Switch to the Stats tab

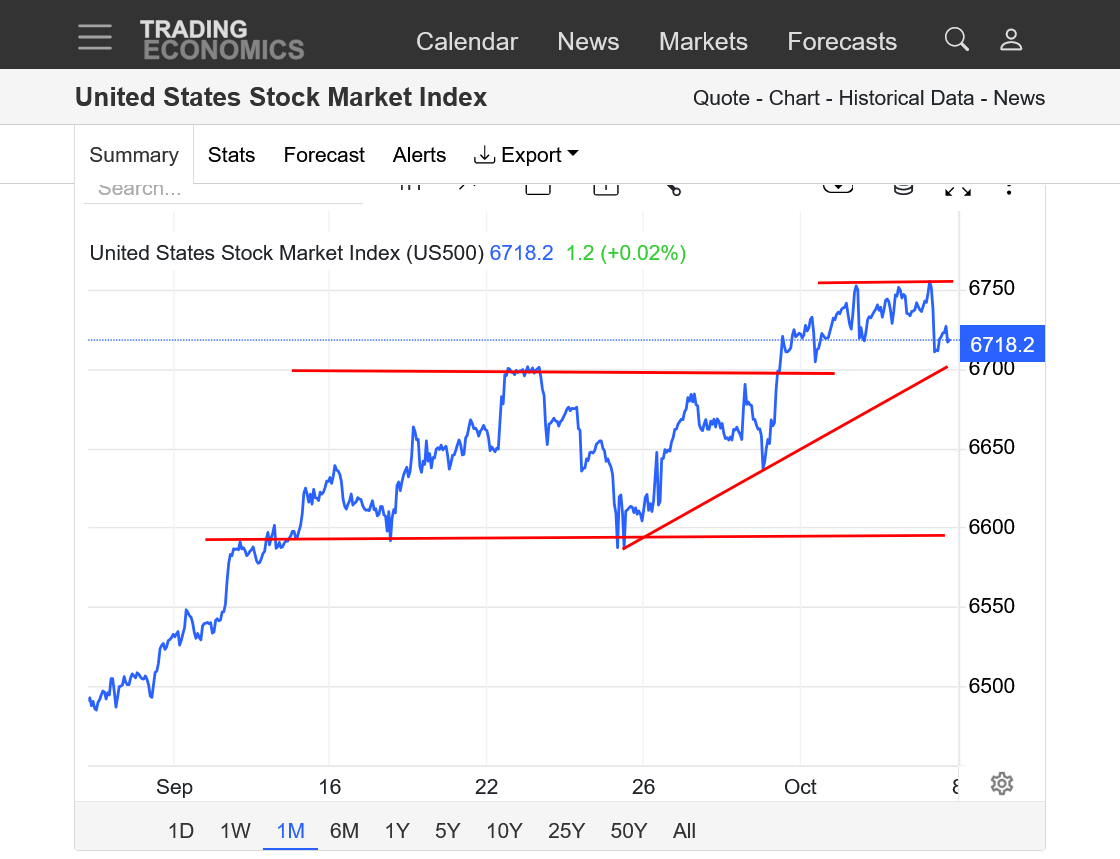coord(231,155)
